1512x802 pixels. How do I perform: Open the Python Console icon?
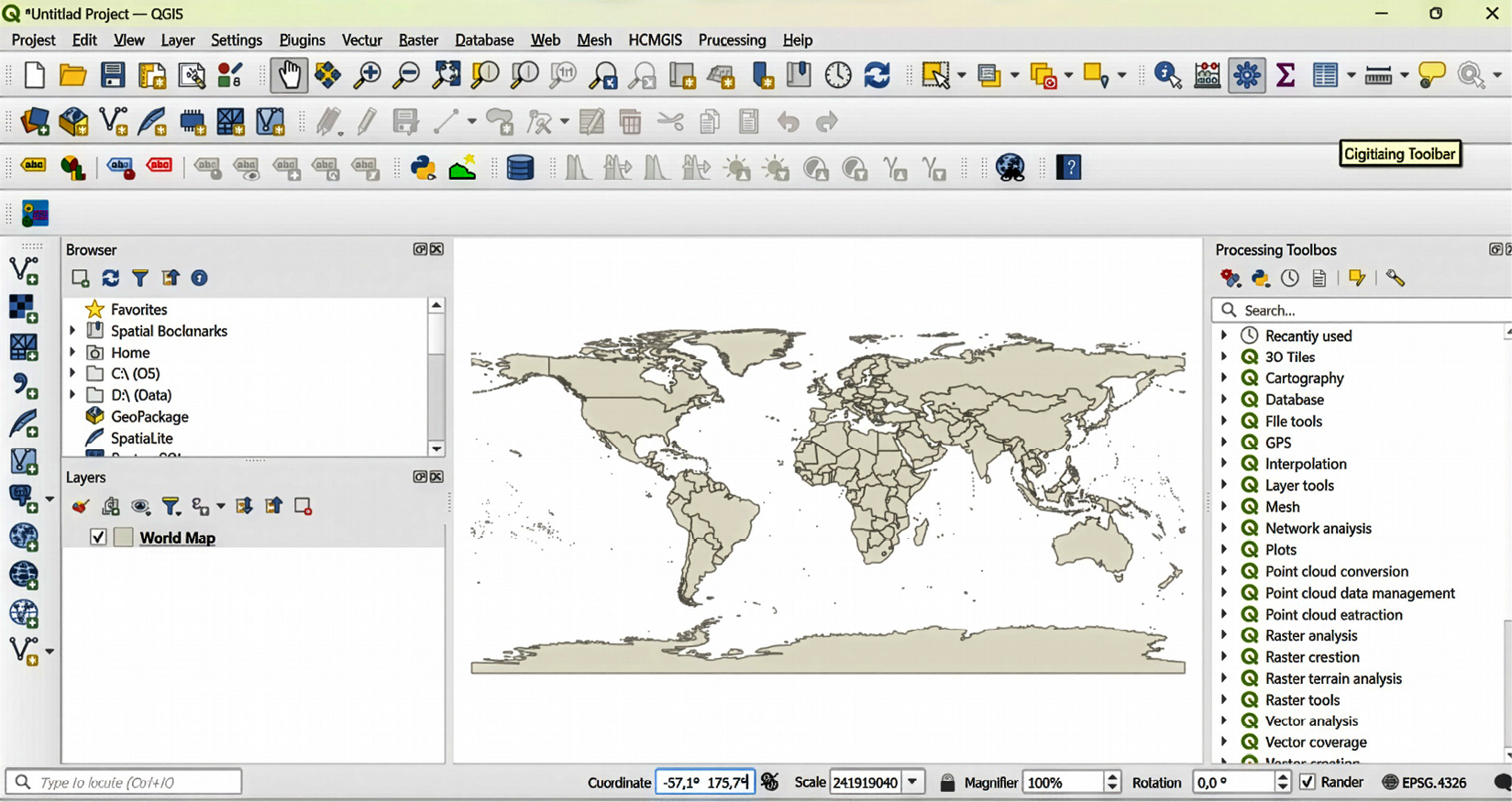[x=424, y=168]
